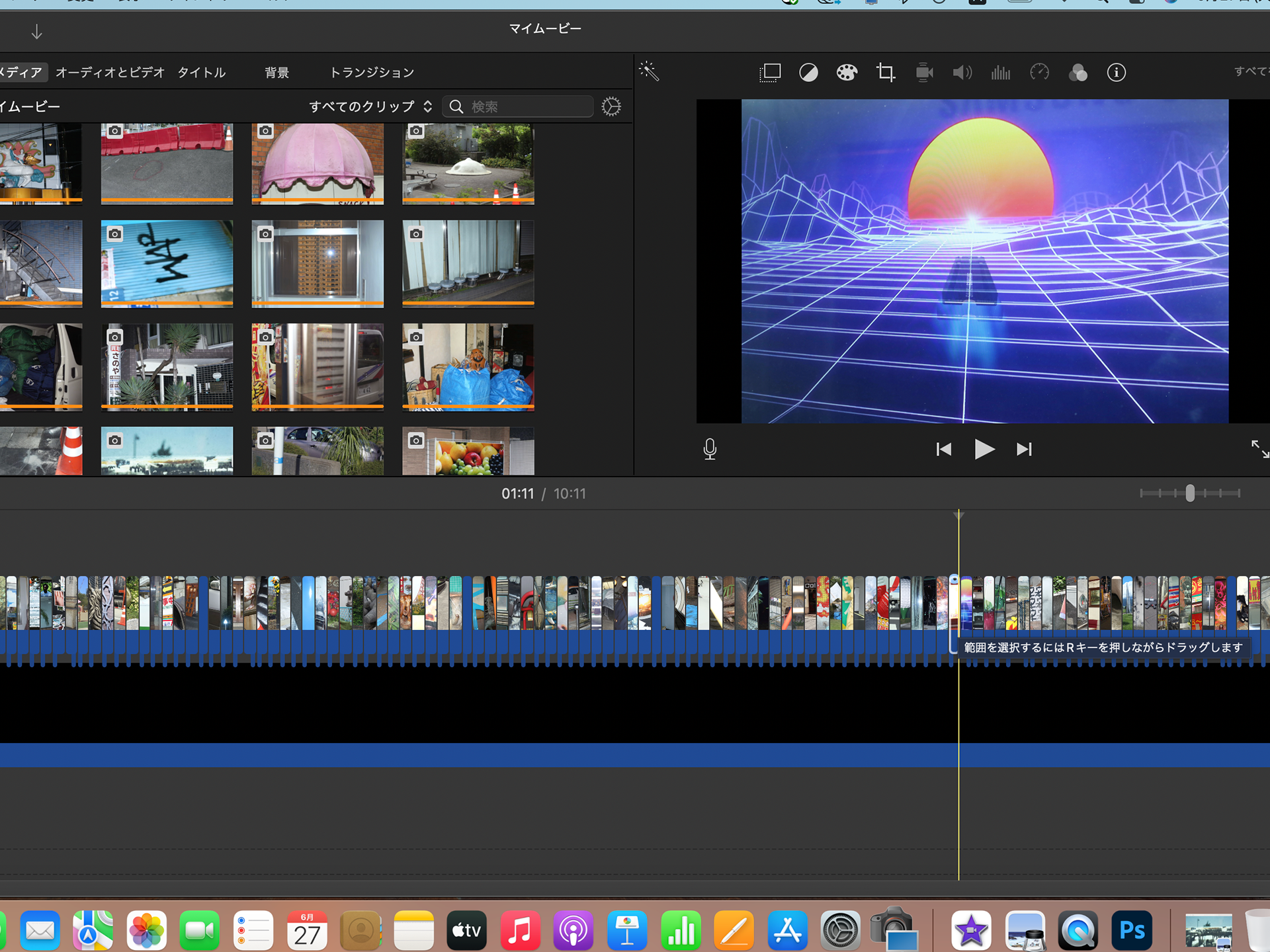Click the 01:11 current timecode
This screenshot has height=952, width=1270.
click(x=517, y=494)
